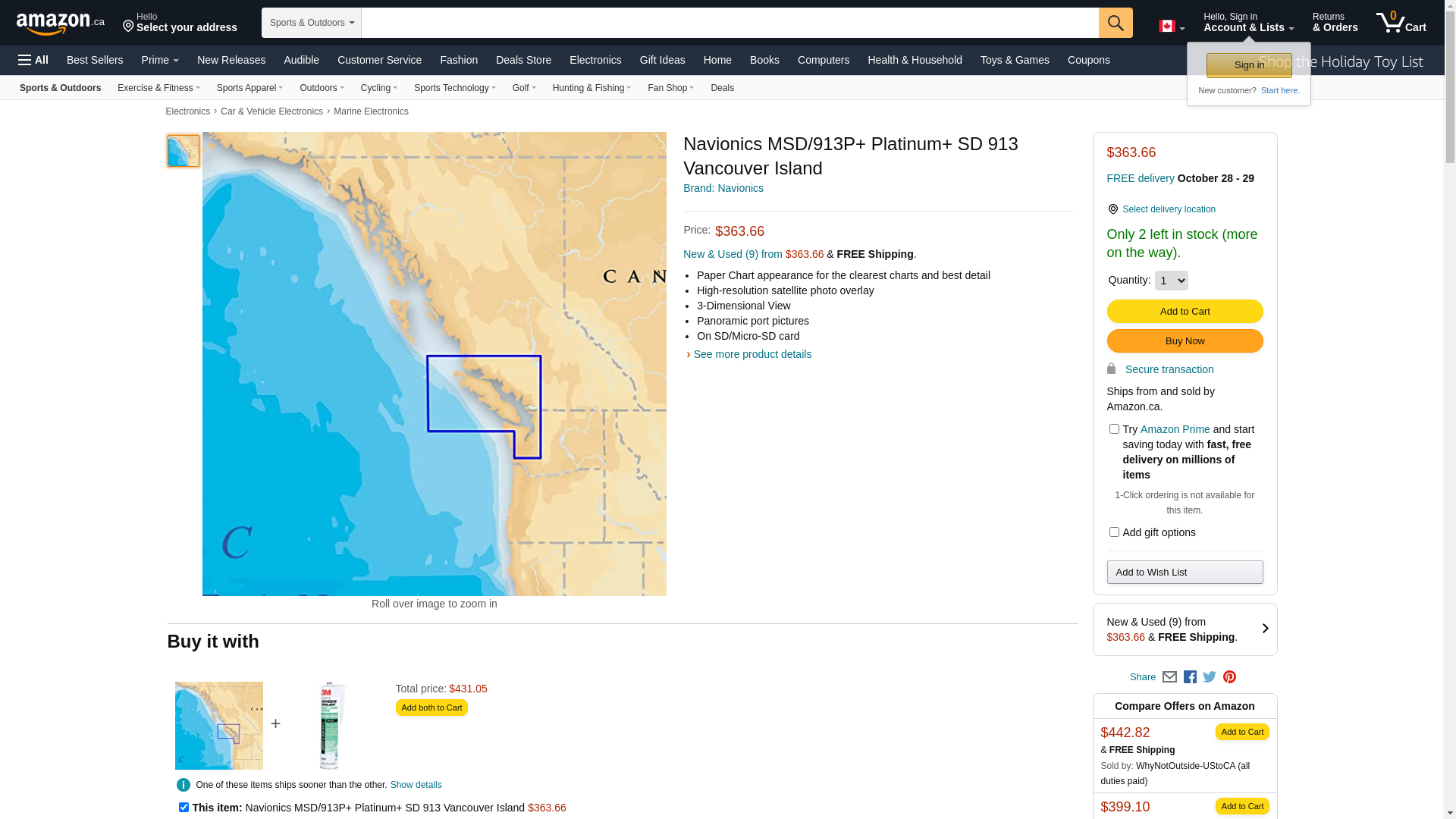1456x819 pixels.
Task: Click in the search text field
Action: pos(728,23)
